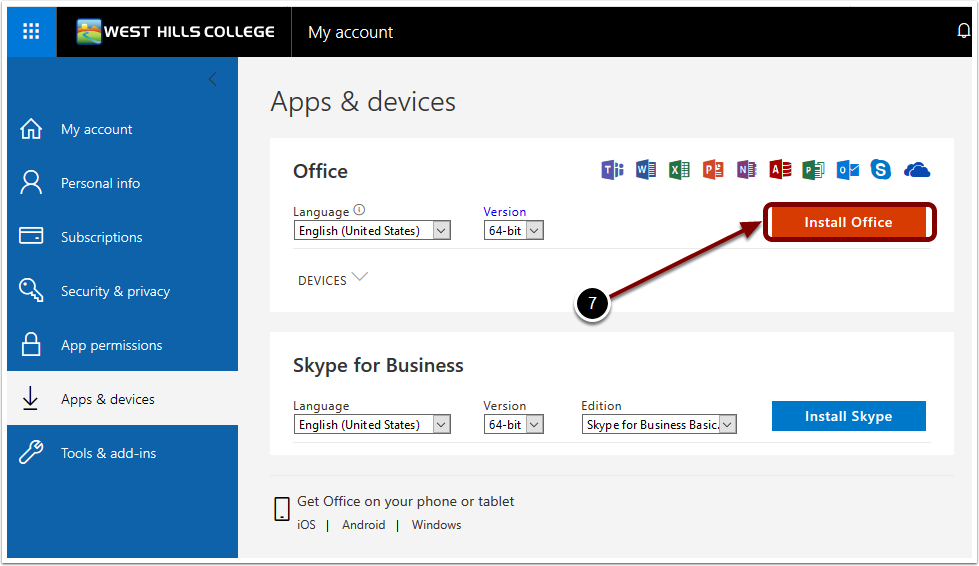979x566 pixels.
Task: Click the card icon for Subscriptions
Action: 31,236
